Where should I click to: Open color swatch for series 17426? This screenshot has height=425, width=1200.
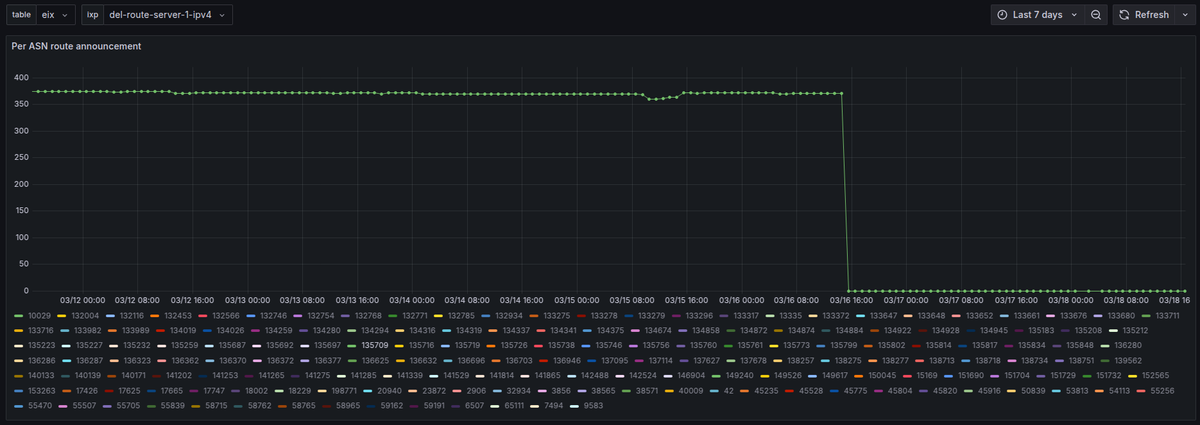(65, 391)
